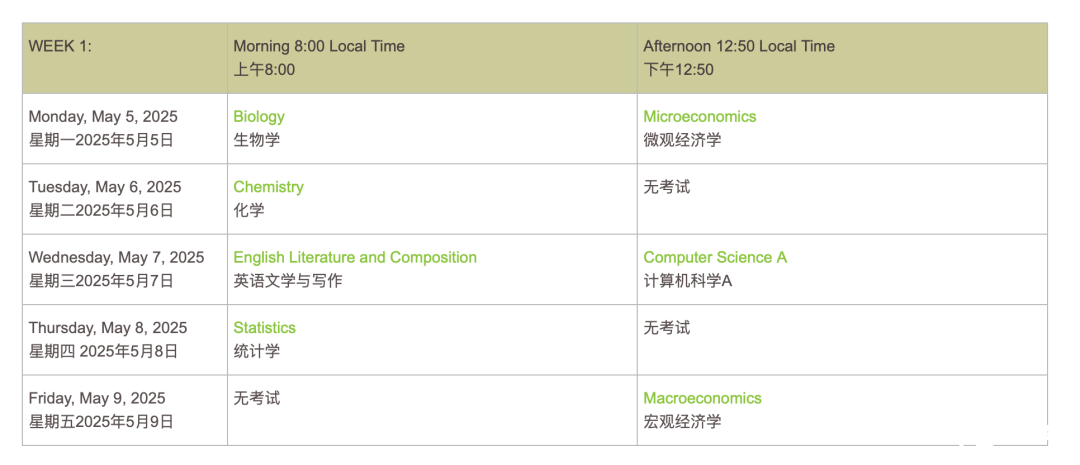Open English Literature and Composition link
Screen dimensions: 1080x465
tap(355, 257)
